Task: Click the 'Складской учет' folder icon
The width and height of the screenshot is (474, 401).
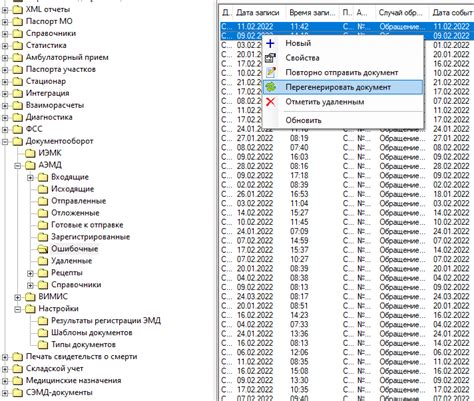Action: (x=17, y=369)
